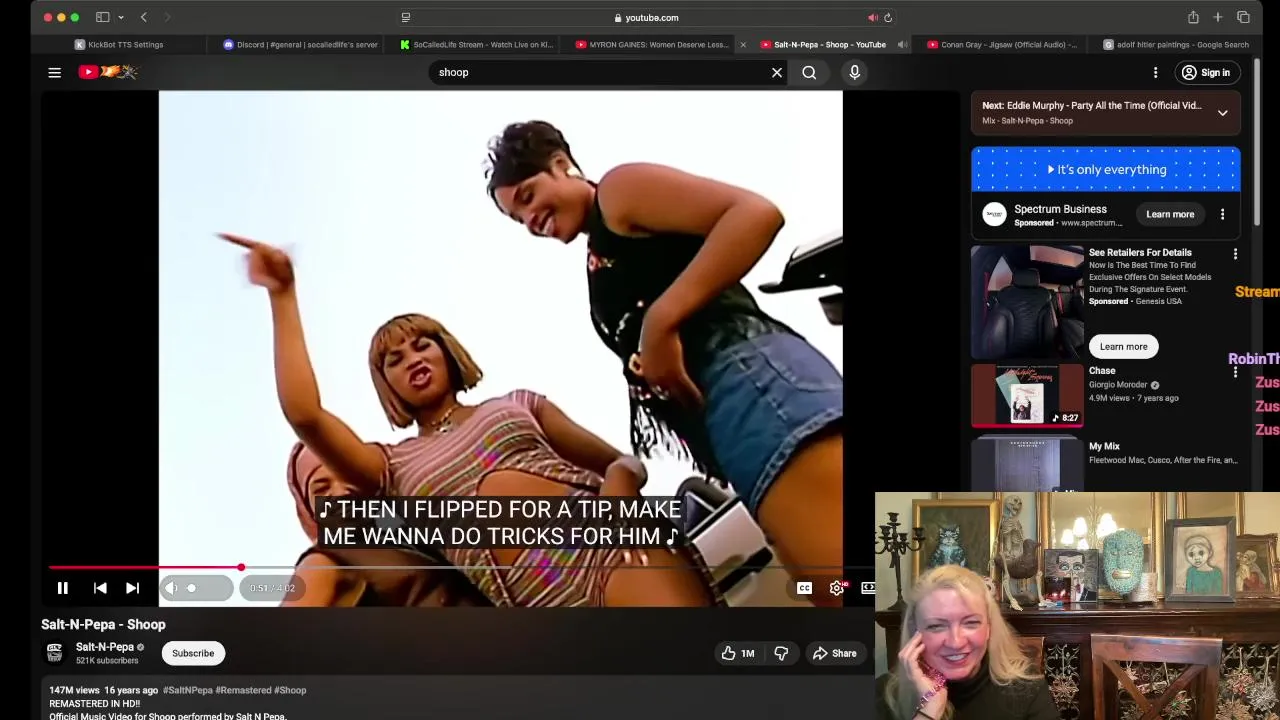Like the video with the thumbs up
The height and width of the screenshot is (720, 1280).
tap(737, 653)
